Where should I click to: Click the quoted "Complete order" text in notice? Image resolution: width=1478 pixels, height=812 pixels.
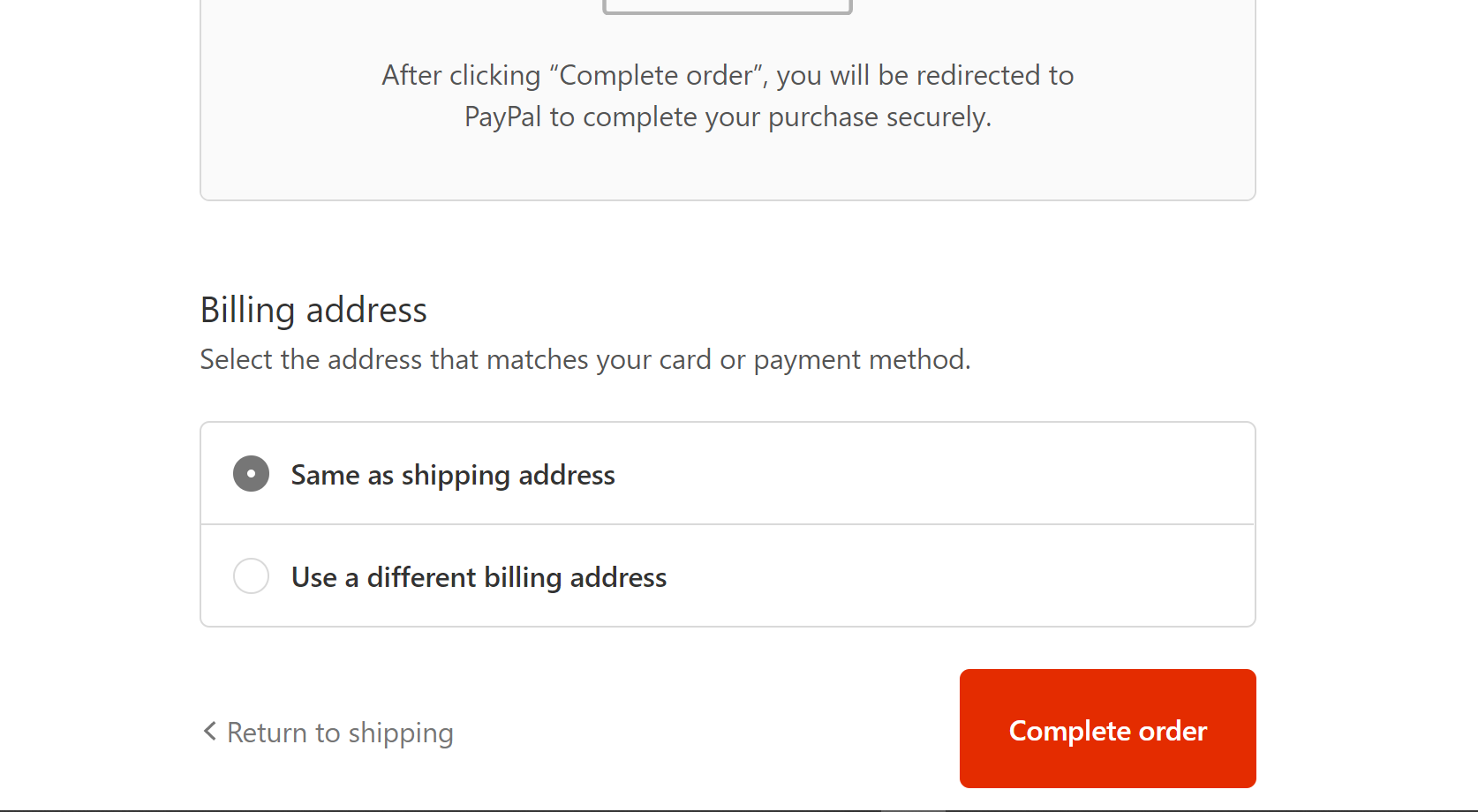[x=658, y=75]
